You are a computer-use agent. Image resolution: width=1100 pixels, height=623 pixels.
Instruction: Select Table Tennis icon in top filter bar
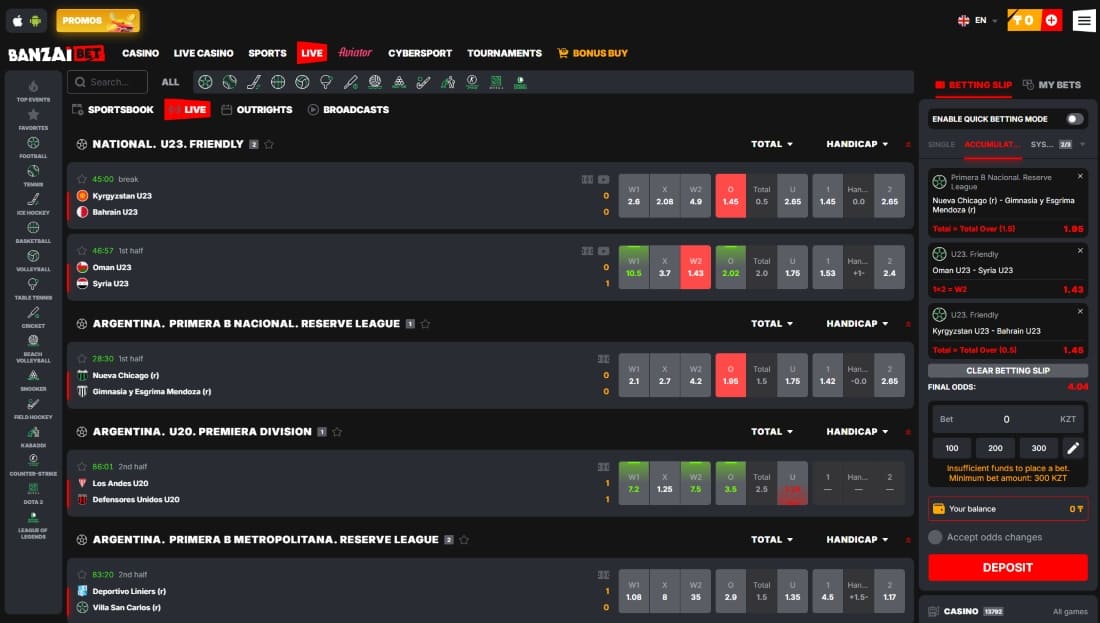coord(326,82)
